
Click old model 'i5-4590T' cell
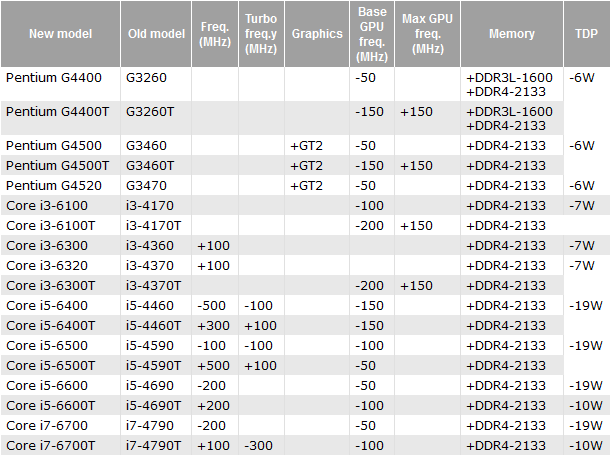pos(156,365)
